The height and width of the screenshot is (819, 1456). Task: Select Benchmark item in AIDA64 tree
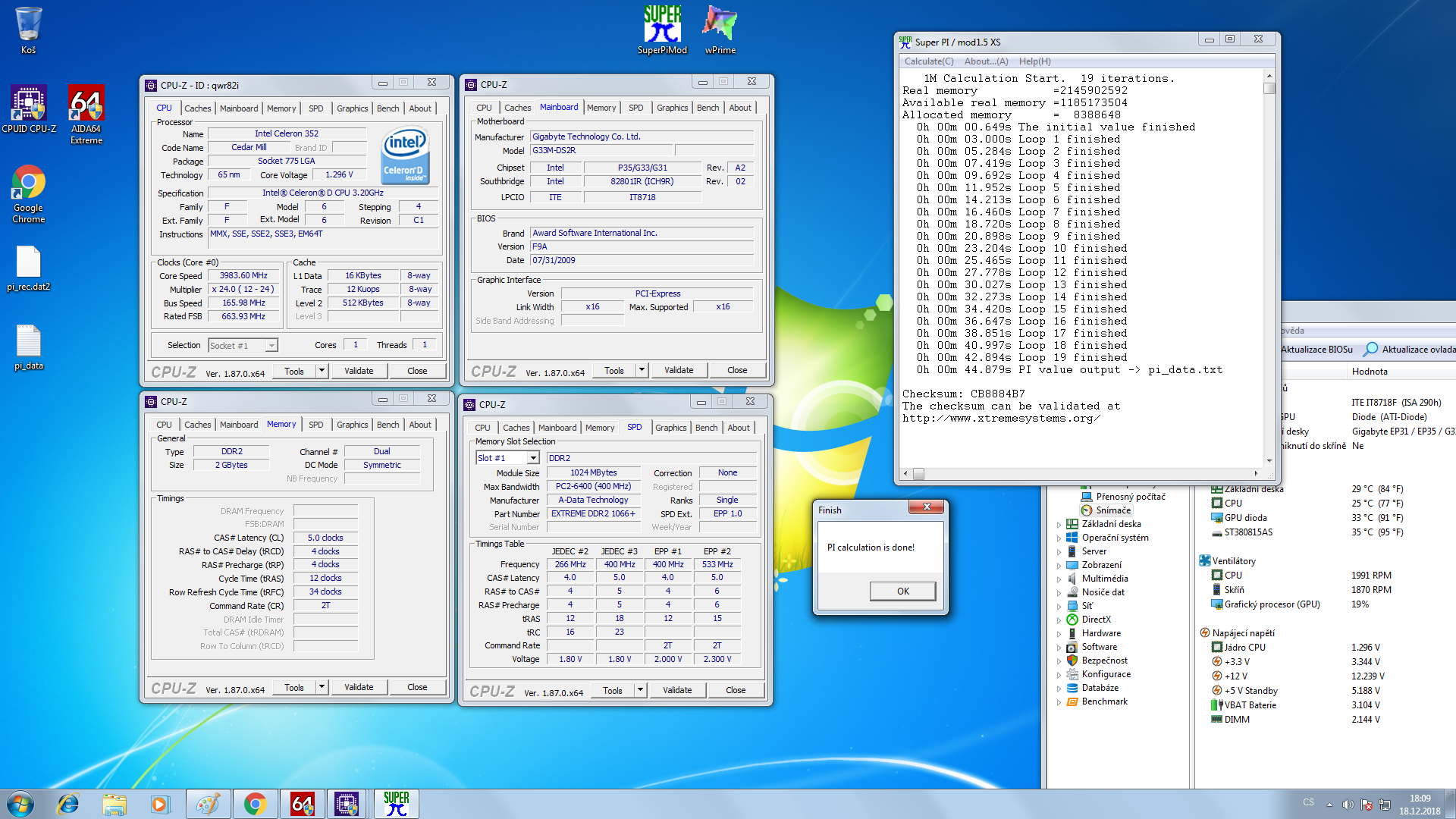point(1104,701)
